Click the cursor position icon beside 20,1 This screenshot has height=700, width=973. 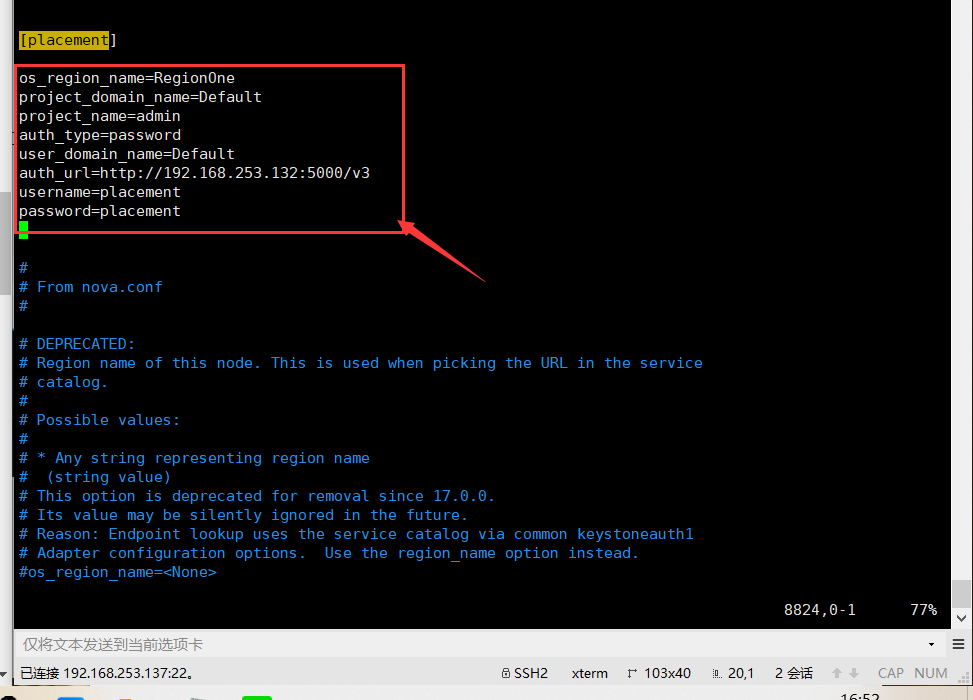(x=717, y=674)
